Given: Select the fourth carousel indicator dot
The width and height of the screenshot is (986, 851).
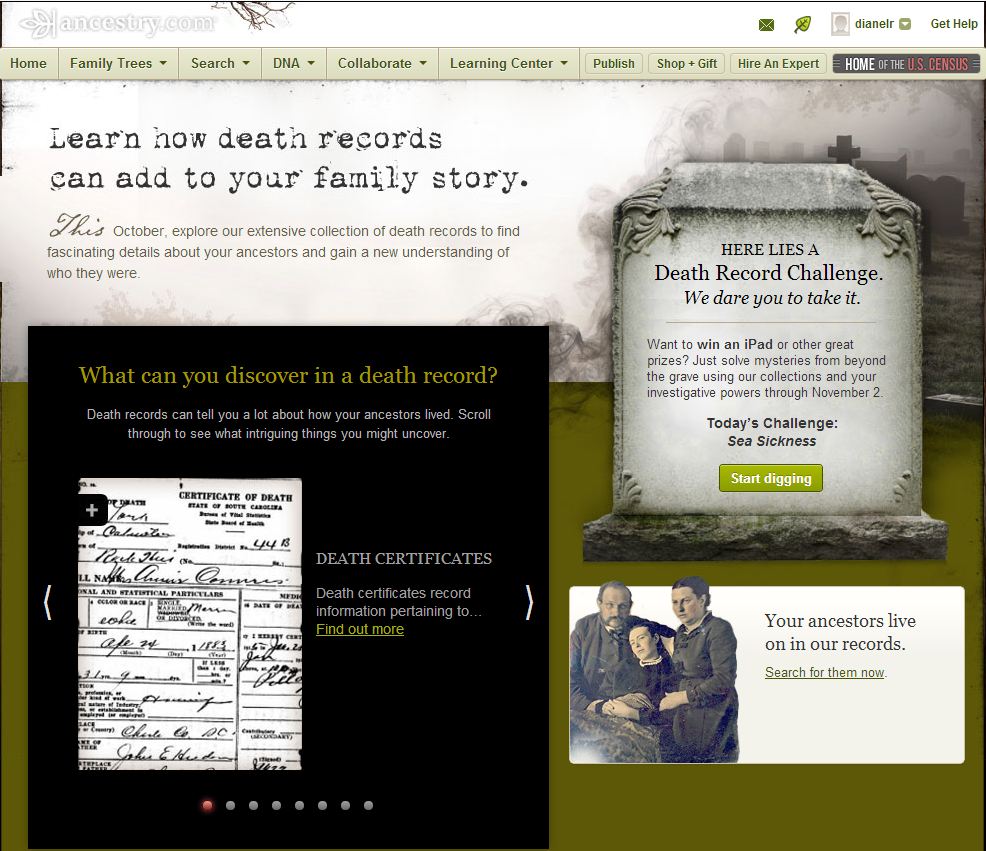Looking at the screenshot, I should pos(276,805).
